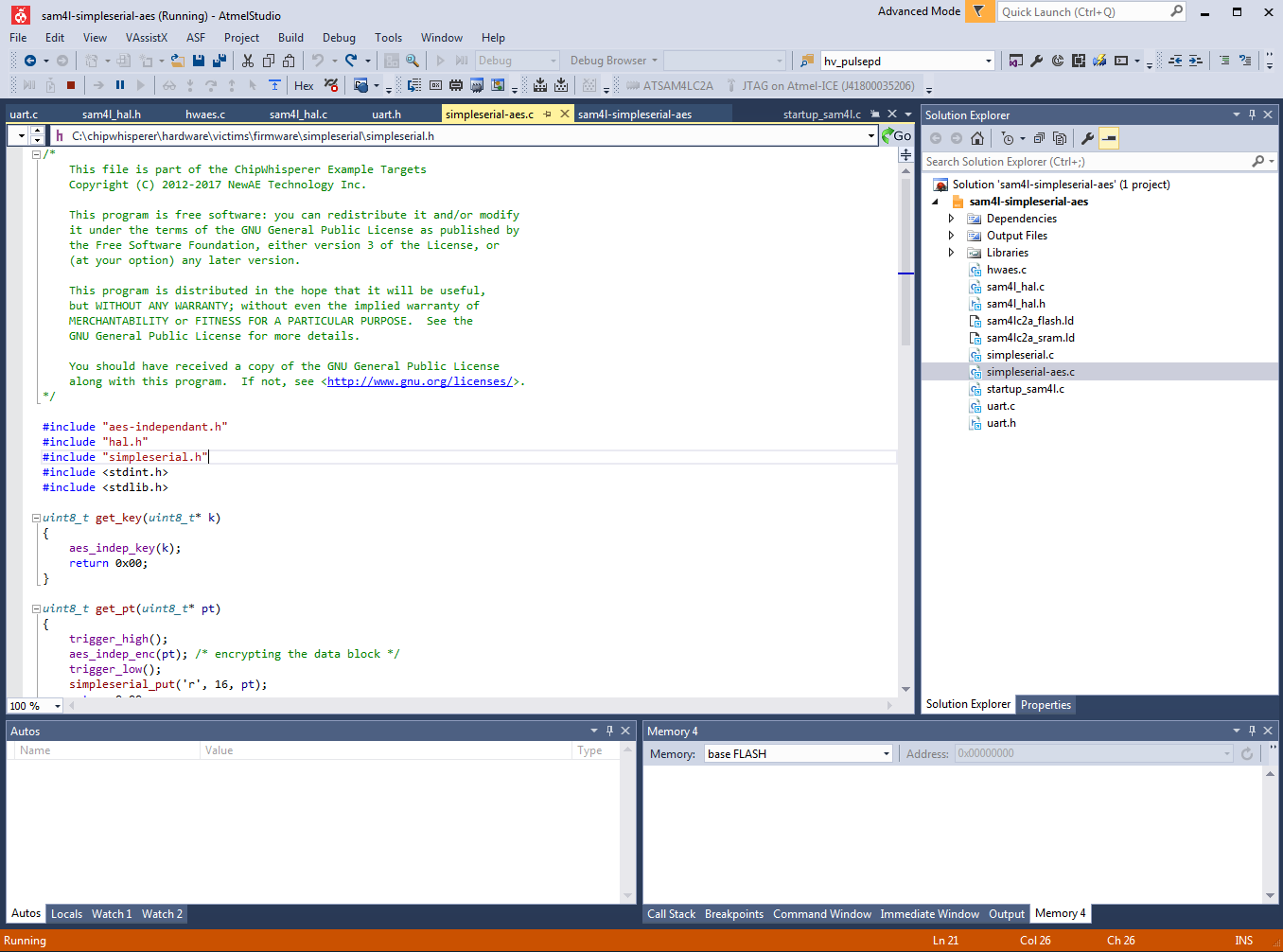Open Properties wrench in Solution Explorer
This screenshot has height=952, width=1283.
pyautogui.click(x=1088, y=138)
